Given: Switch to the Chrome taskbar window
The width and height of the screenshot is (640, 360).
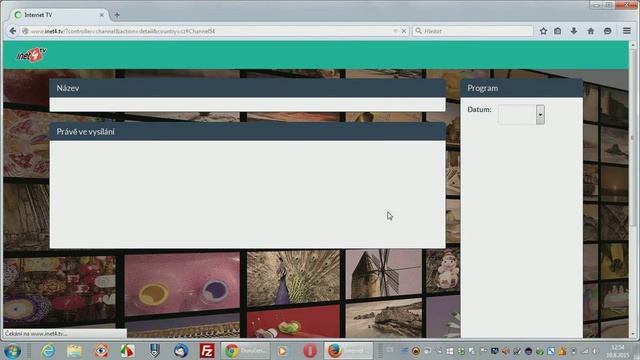Looking at the screenshot, I should [246, 351].
